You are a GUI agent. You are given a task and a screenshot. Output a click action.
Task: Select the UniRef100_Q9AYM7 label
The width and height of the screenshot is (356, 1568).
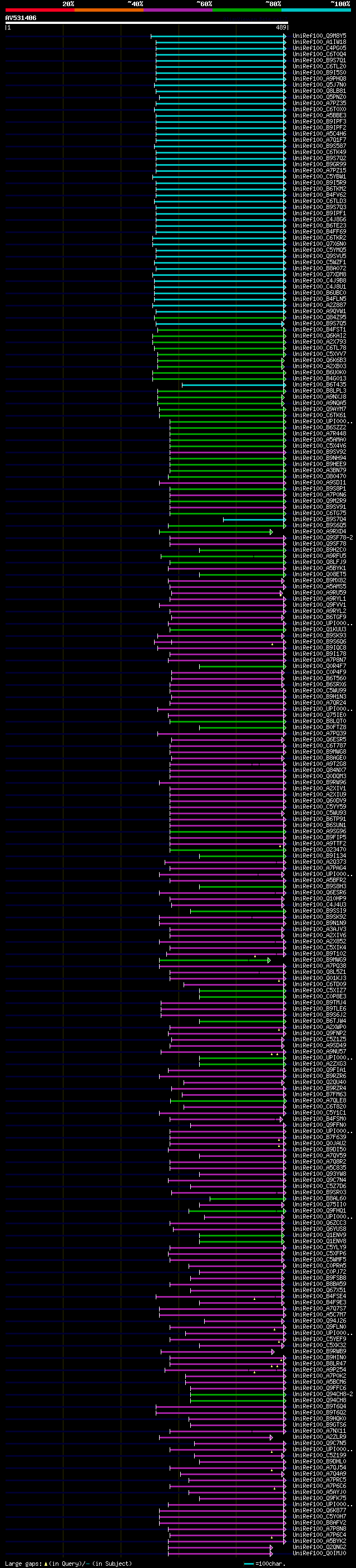point(319,409)
